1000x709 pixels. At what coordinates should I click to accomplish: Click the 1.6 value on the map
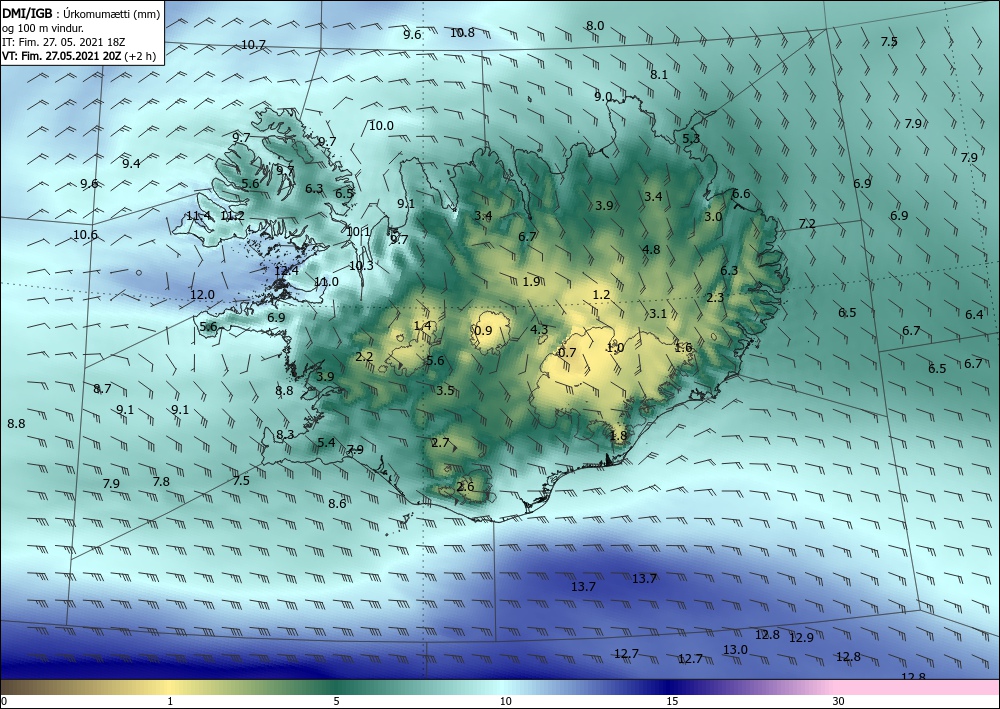click(683, 347)
